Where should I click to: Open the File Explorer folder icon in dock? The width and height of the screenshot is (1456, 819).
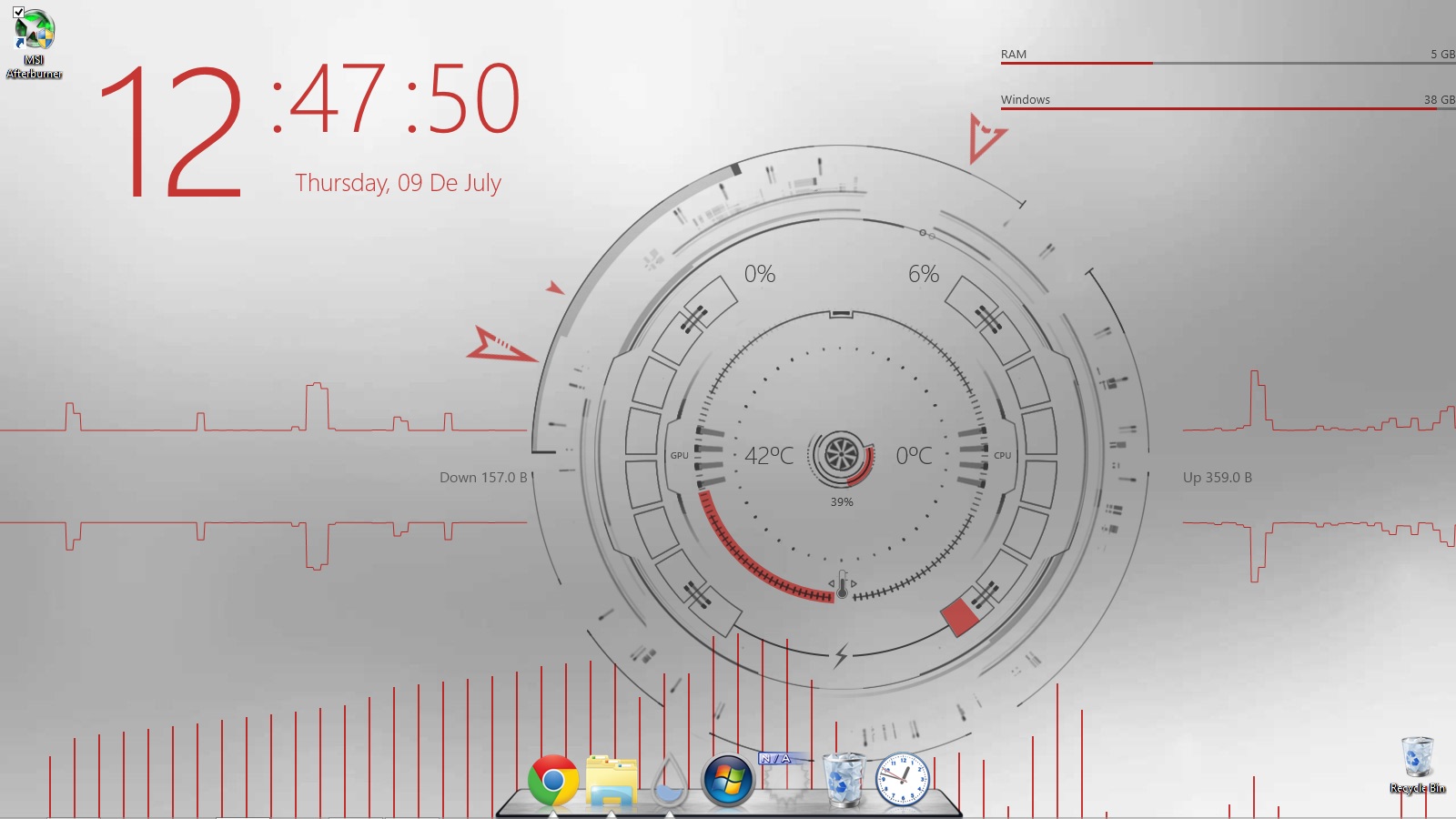click(x=612, y=781)
